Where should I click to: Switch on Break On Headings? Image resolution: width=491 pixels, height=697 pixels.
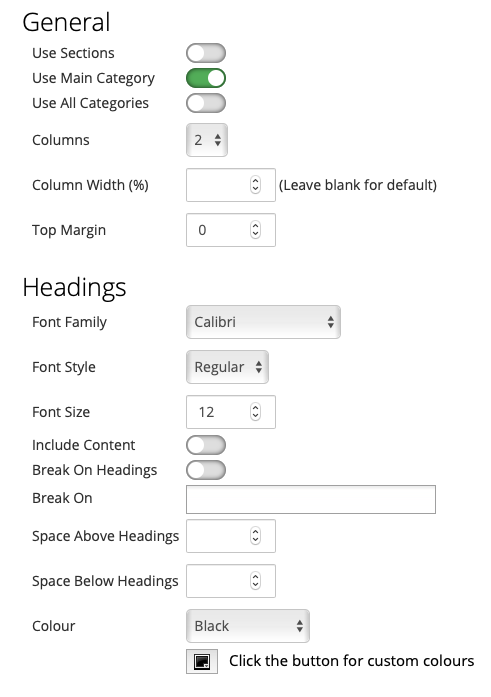tap(206, 470)
